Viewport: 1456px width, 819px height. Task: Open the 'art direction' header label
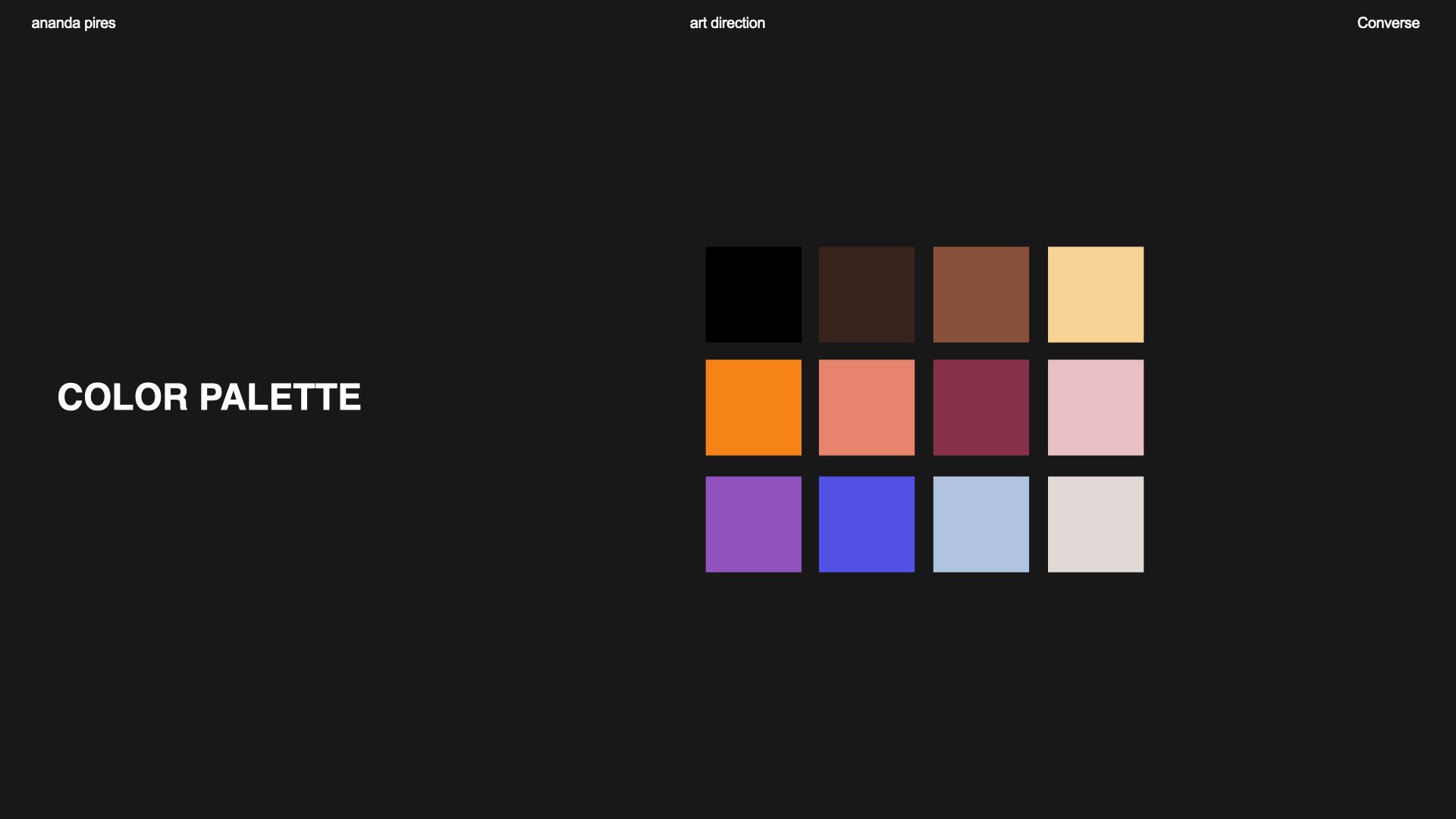[727, 23]
